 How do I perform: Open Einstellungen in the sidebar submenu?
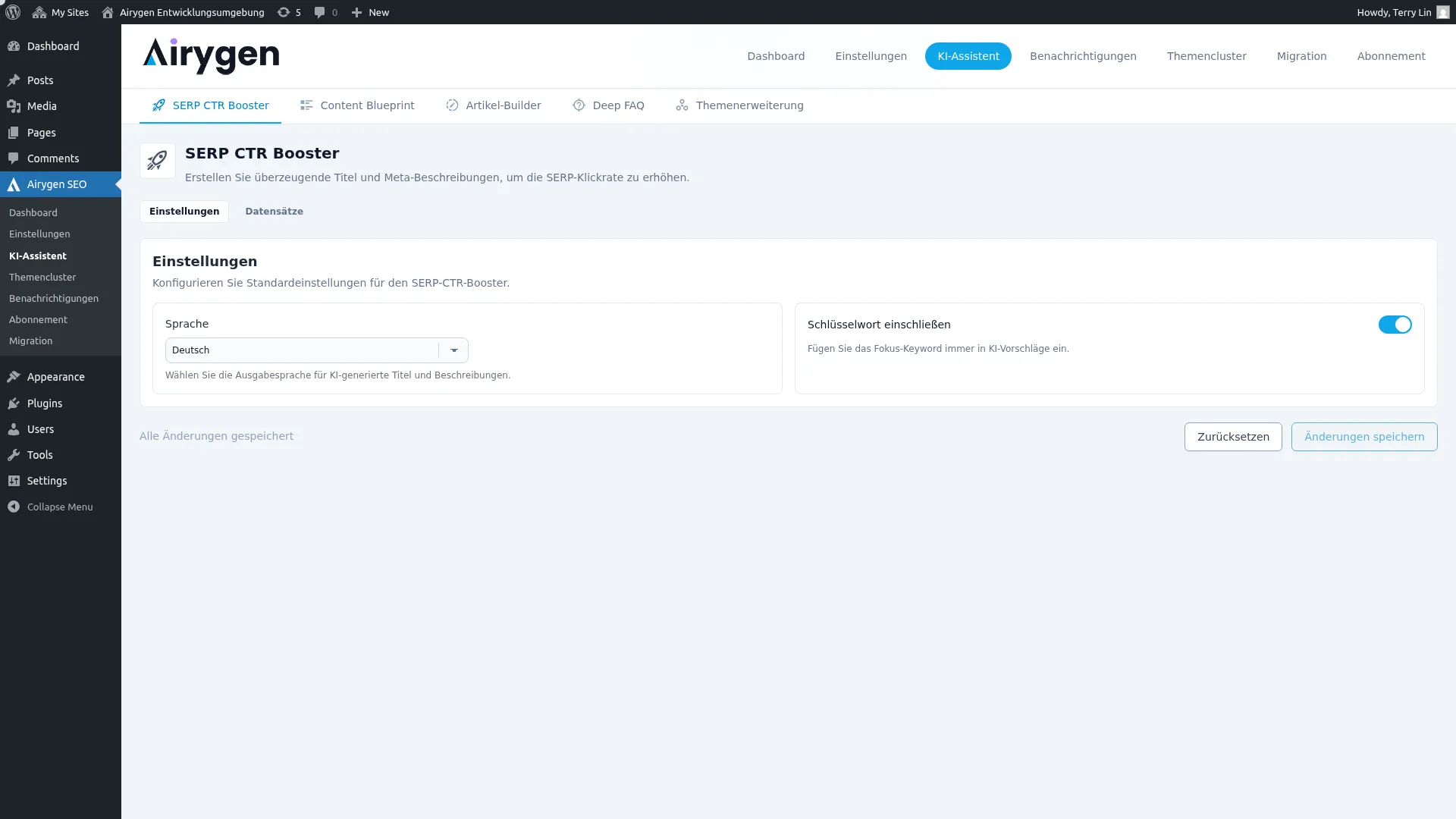point(39,234)
